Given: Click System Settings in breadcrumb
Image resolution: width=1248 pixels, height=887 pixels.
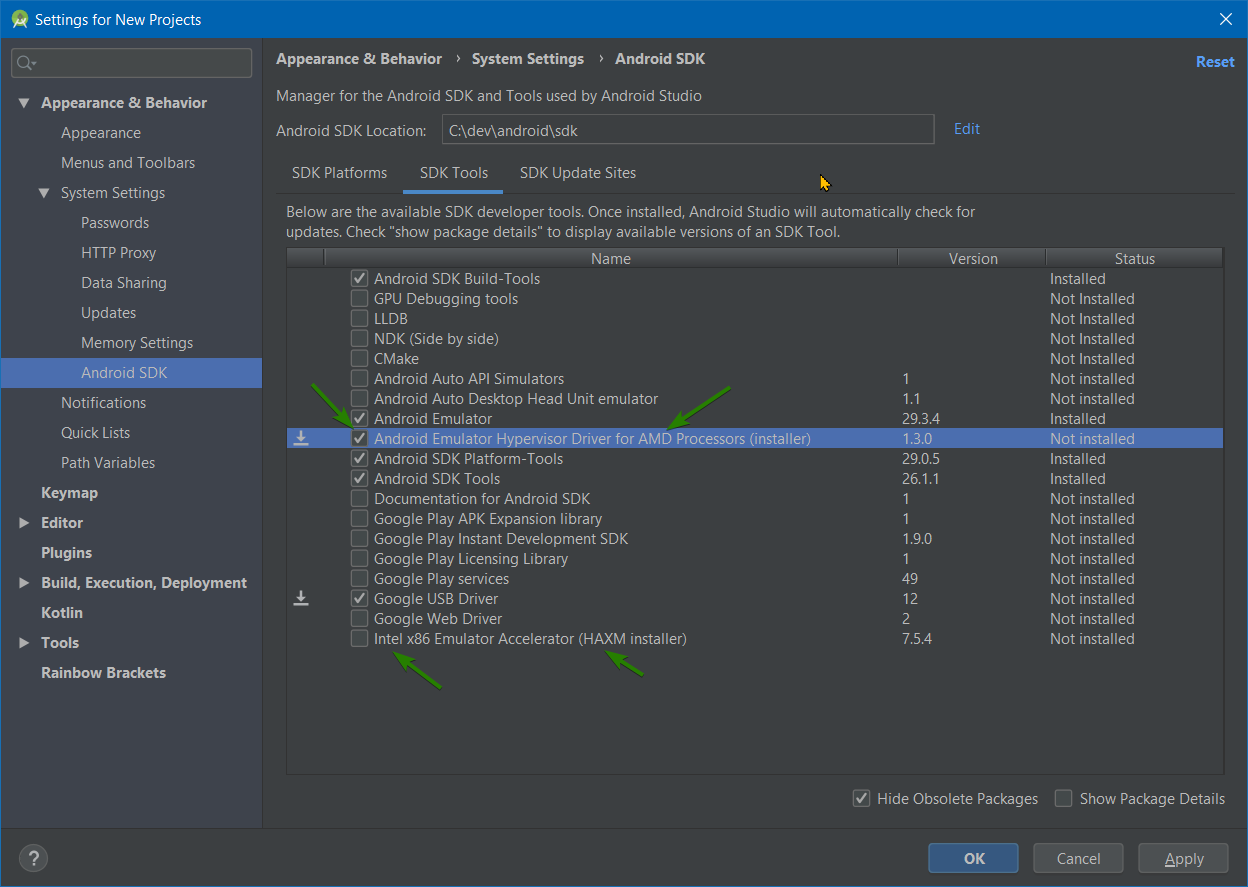Looking at the screenshot, I should 528,59.
